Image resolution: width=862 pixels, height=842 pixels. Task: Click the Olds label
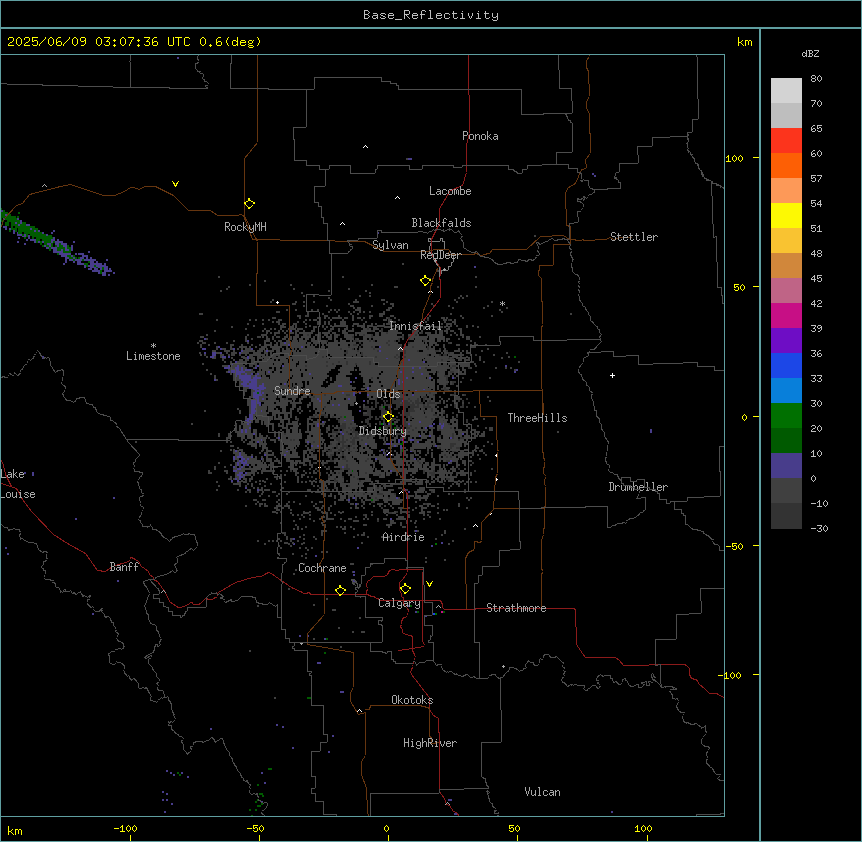pyautogui.click(x=388, y=394)
